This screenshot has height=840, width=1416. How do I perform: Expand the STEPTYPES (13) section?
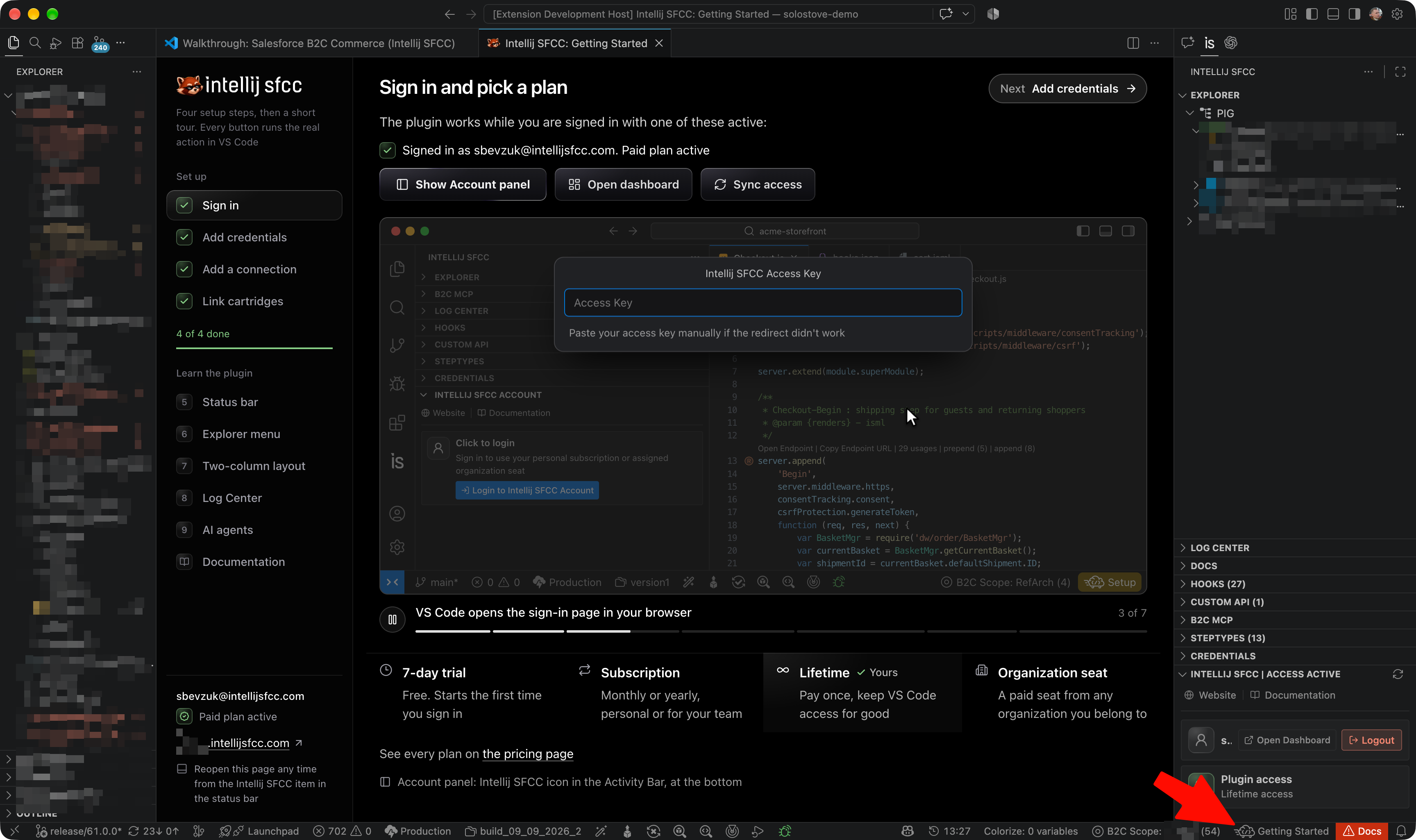tap(1294, 638)
